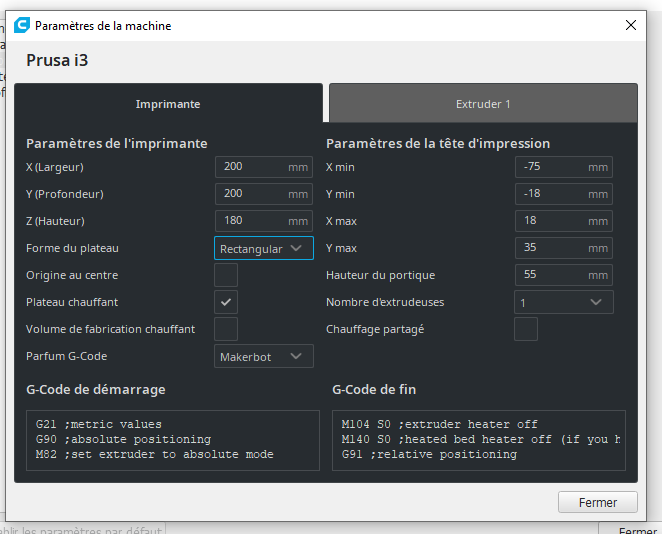662x534 pixels.
Task: Click the Volume de fabrication chauffant label
Action: pyautogui.click(x=111, y=329)
